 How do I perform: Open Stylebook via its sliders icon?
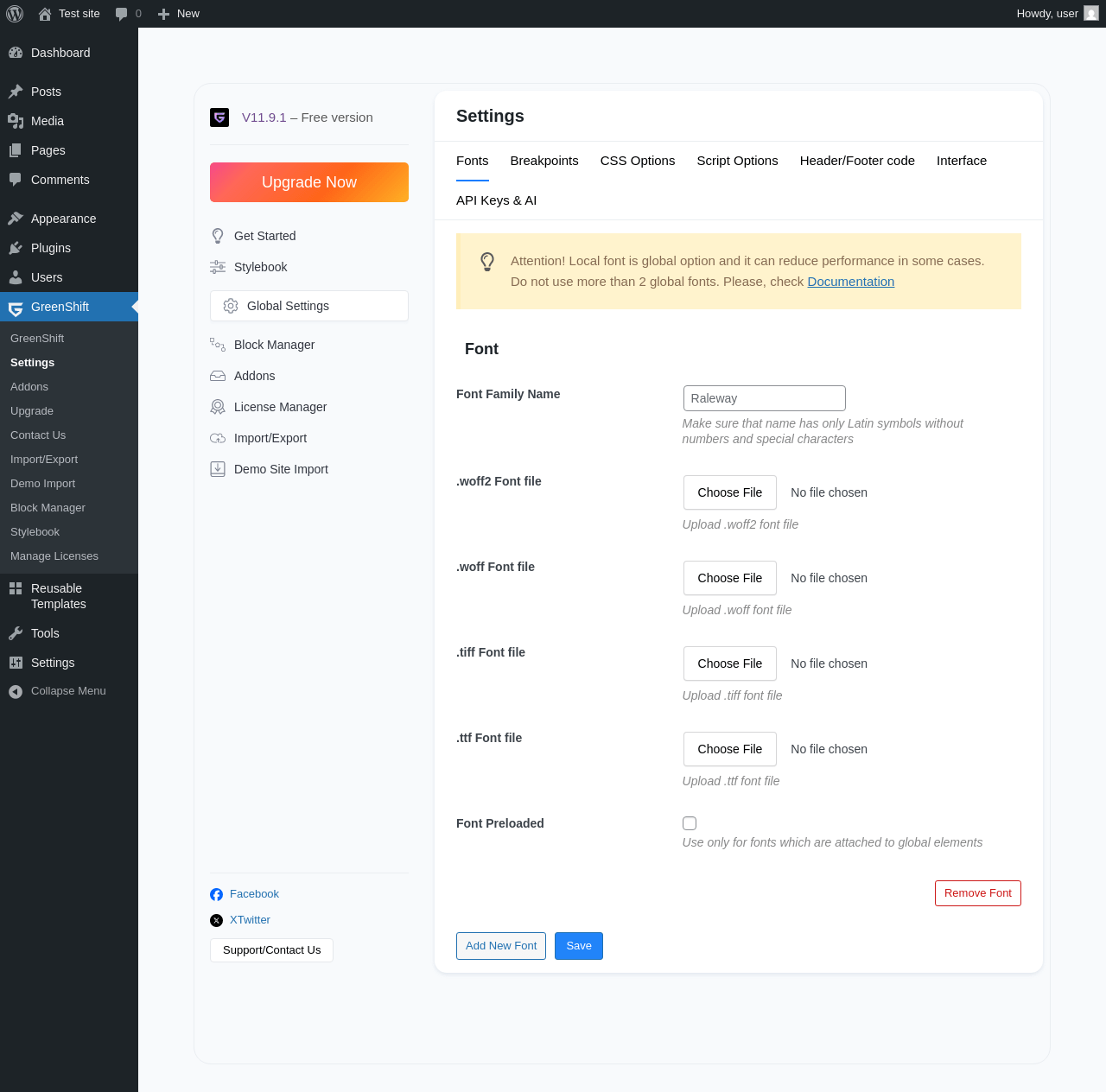(218, 267)
